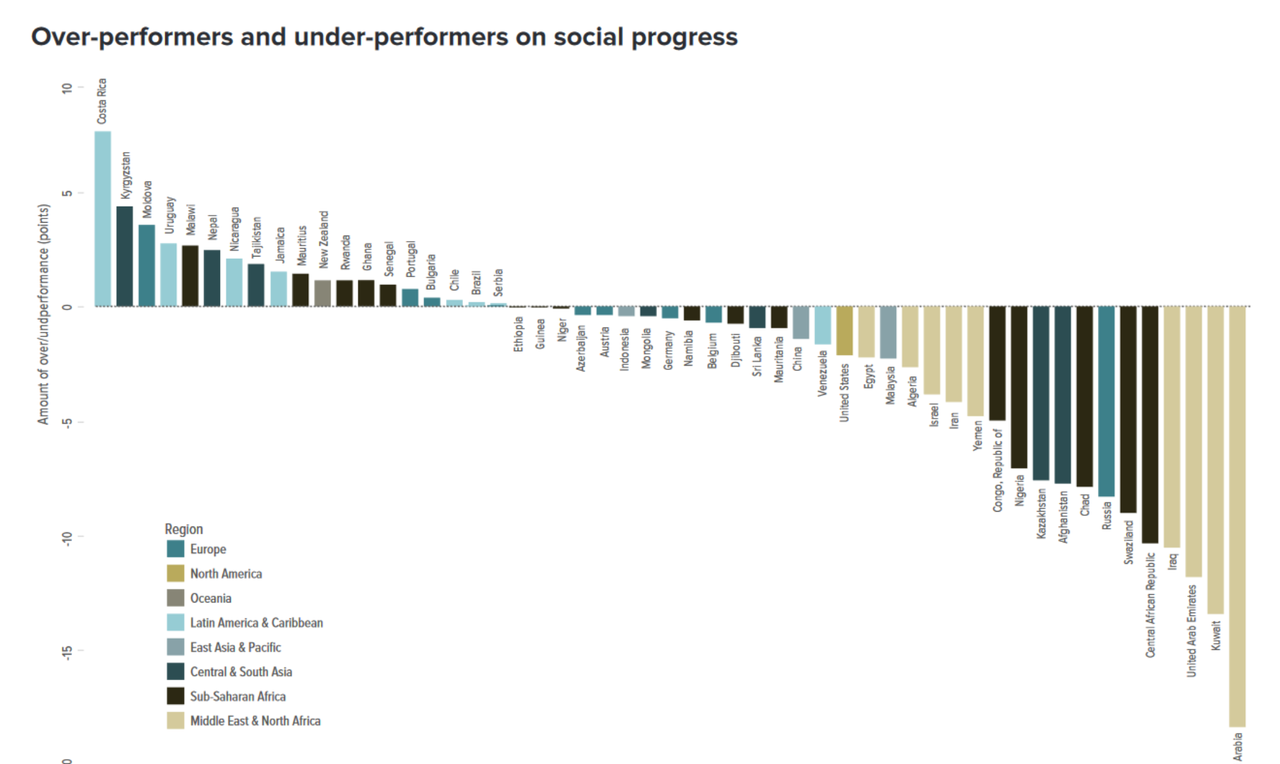1280x764 pixels.
Task: Select the Kuwait bar
Action: pyautogui.click(x=1215, y=460)
